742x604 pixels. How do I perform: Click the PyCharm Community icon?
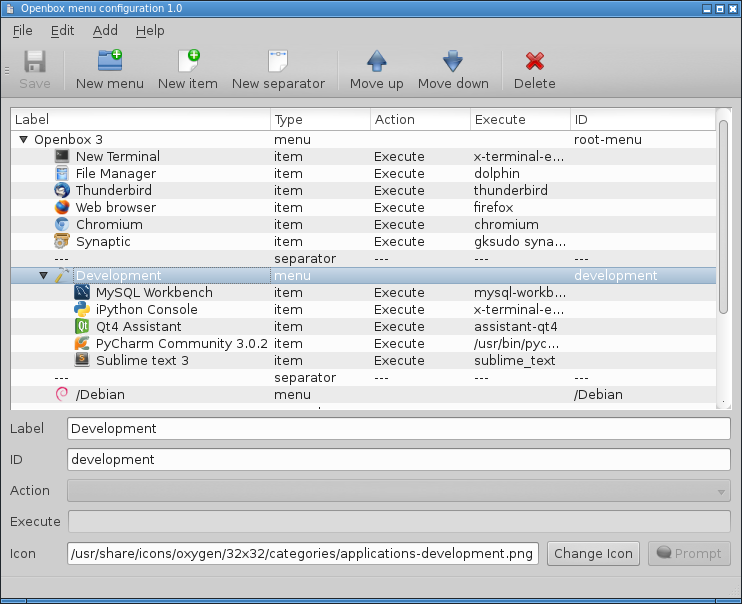coord(82,344)
